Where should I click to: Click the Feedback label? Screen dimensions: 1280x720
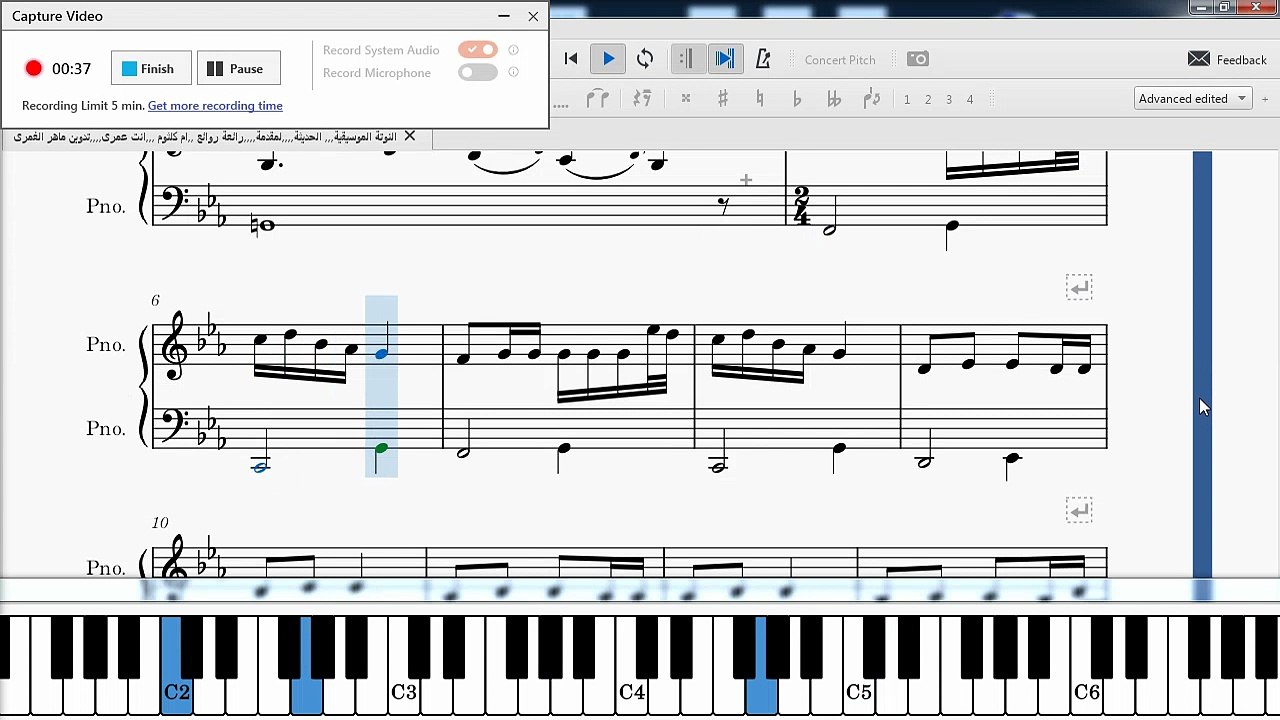(1242, 60)
